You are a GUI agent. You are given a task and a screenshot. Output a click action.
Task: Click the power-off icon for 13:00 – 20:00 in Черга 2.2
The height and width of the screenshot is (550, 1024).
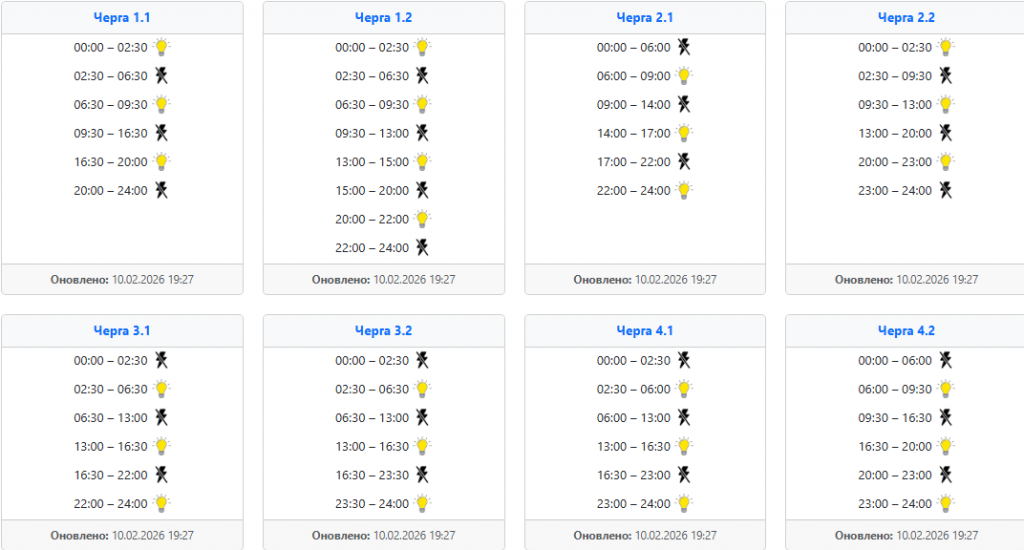point(946,133)
